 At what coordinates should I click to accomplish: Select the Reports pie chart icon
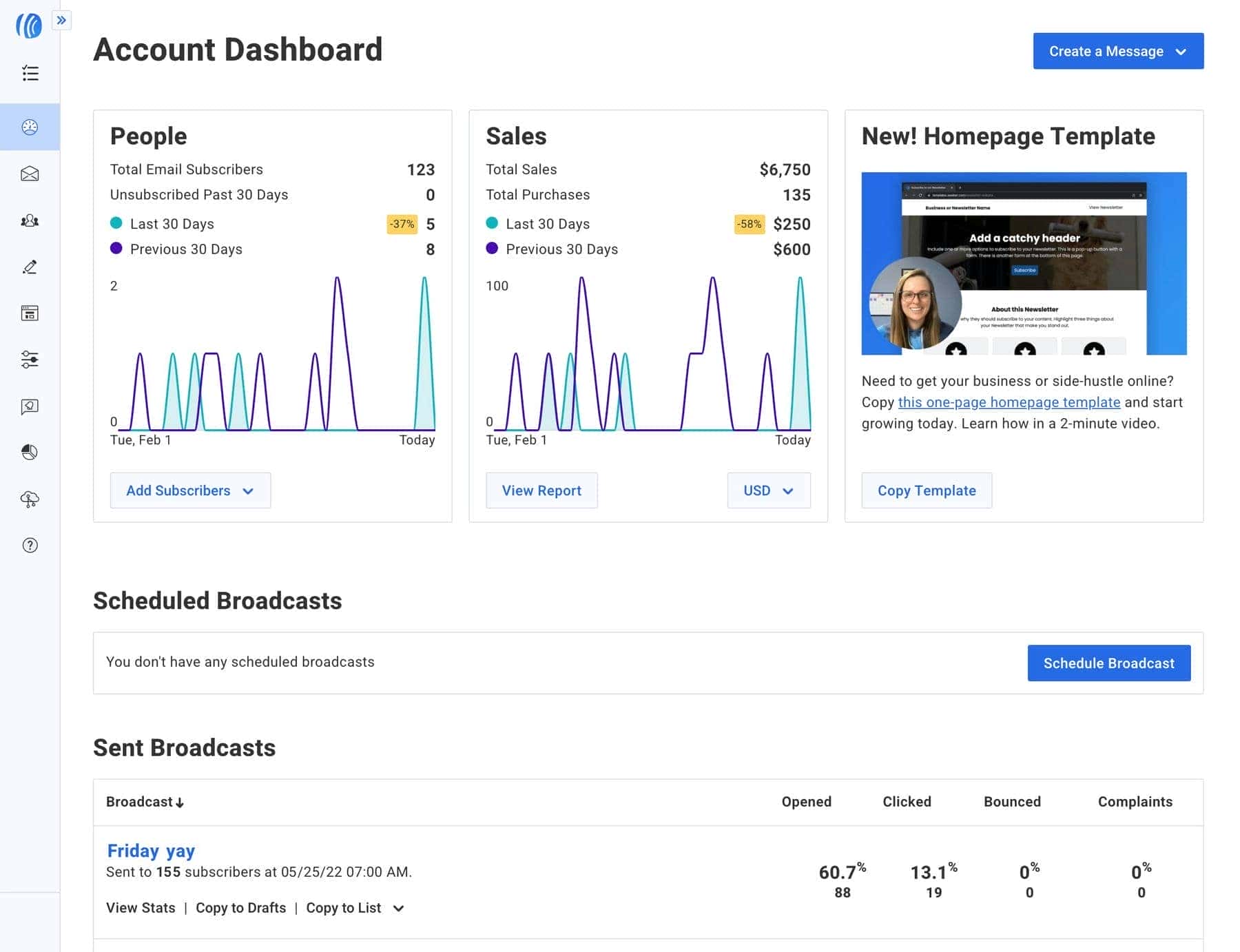(30, 453)
